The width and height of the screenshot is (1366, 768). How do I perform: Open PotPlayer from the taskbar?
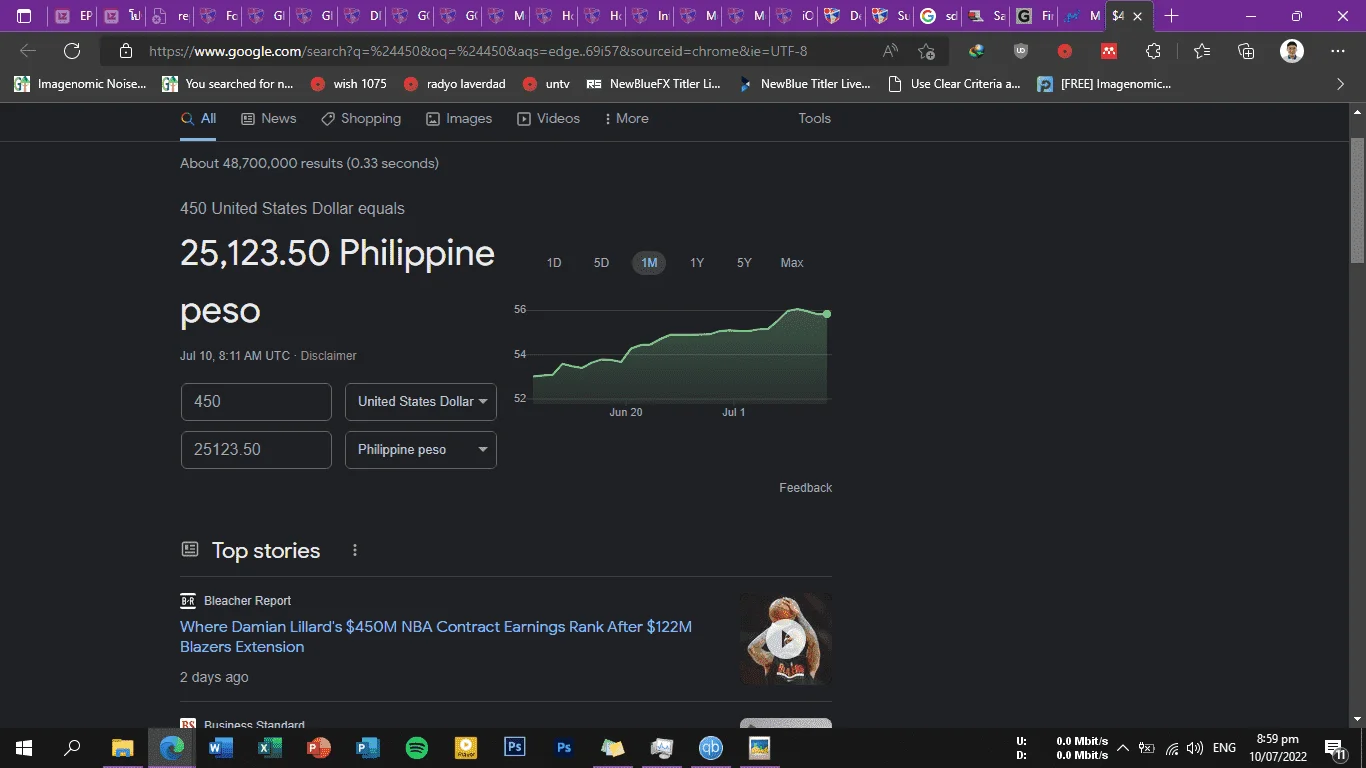466,747
